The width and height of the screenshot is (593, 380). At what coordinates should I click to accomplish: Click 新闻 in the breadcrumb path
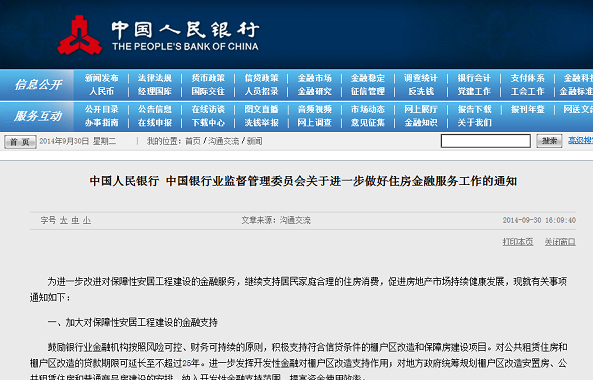coord(255,141)
